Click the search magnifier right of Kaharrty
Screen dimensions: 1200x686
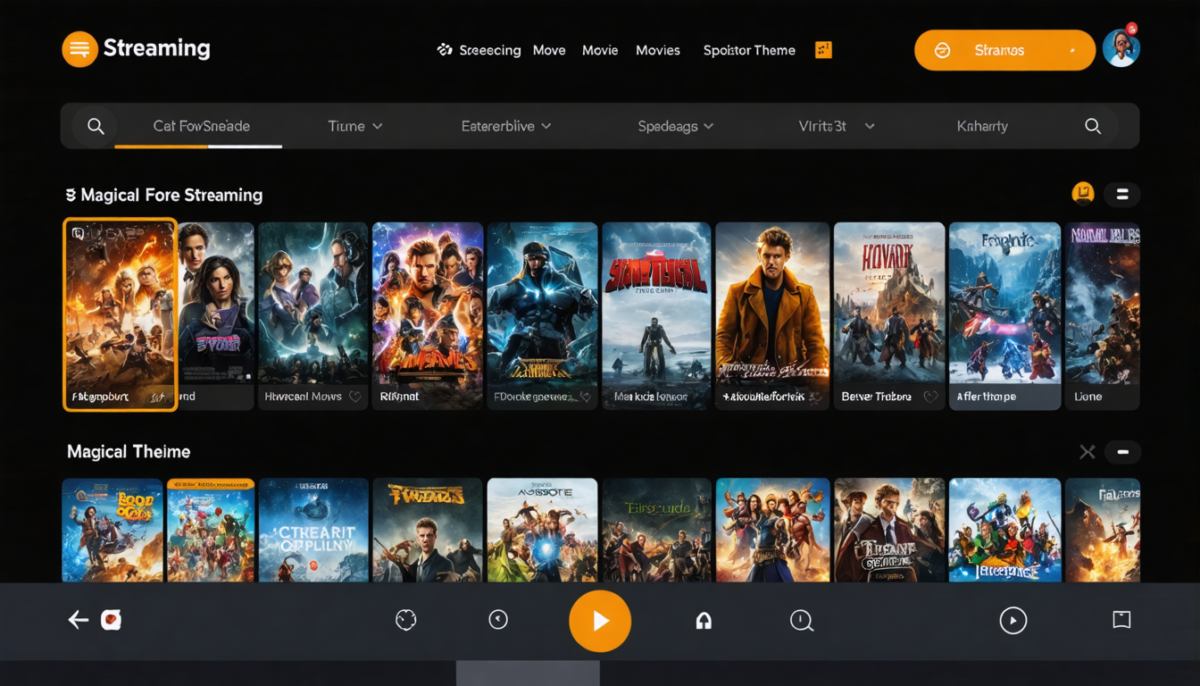coord(1093,126)
